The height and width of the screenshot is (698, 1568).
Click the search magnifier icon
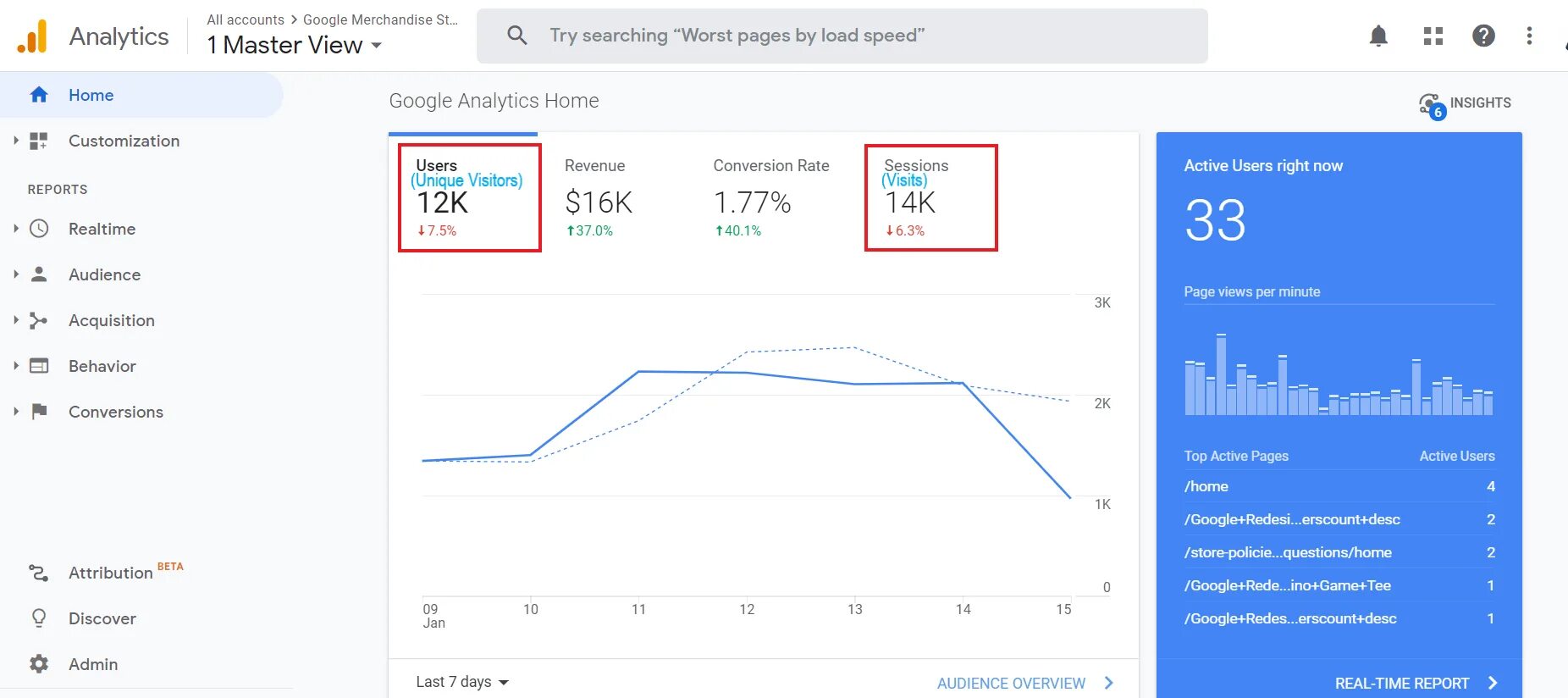[516, 36]
